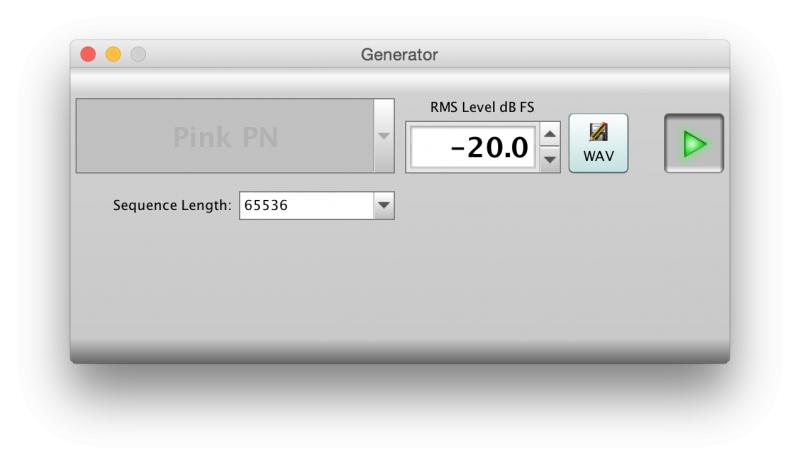800x464 pixels.
Task: Start the generator with the green play button
Action: 694,143
